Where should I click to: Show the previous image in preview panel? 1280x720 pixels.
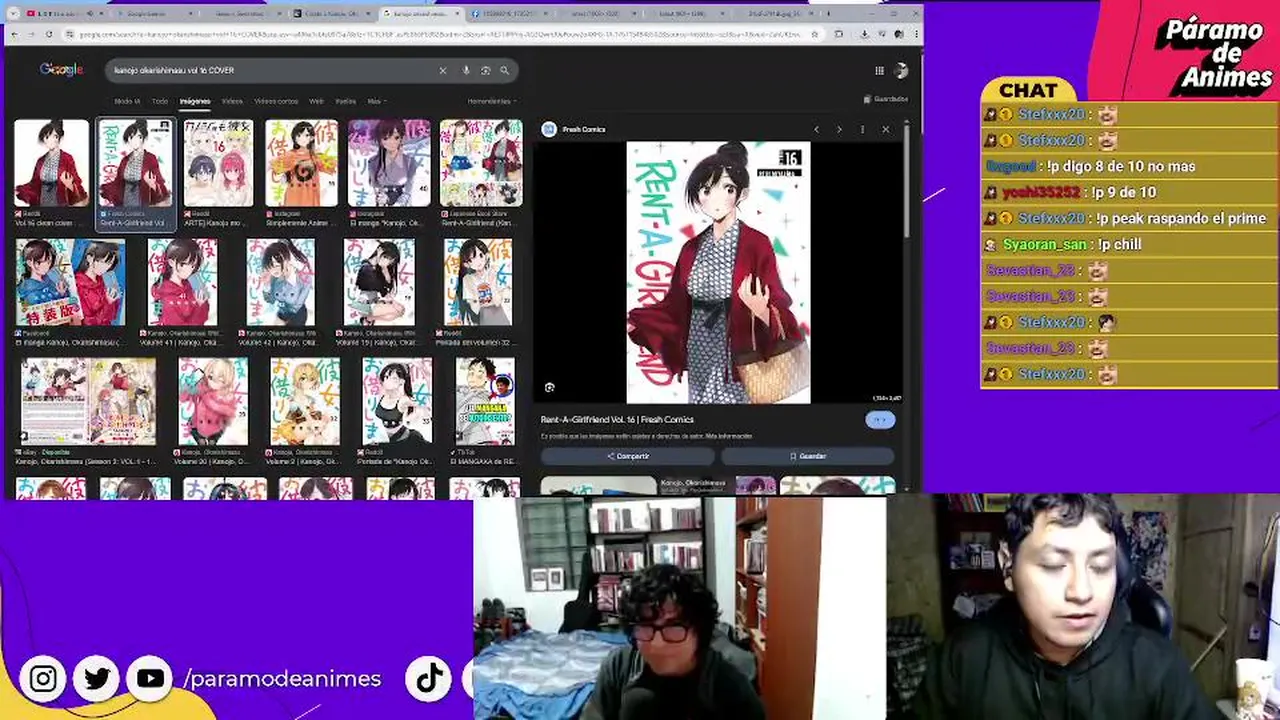tap(816, 129)
